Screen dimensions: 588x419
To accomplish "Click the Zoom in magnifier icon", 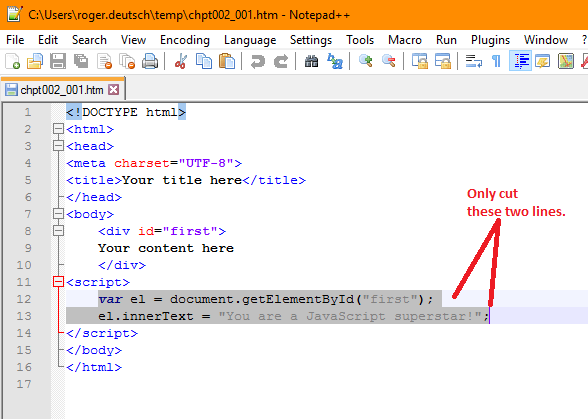I will point(365,61).
